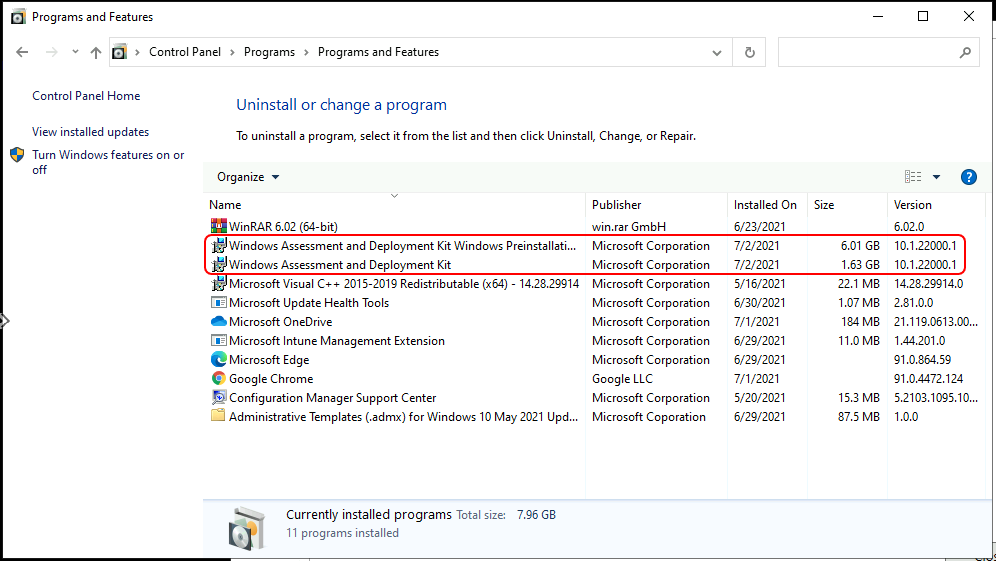The image size is (996, 562).
Task: Expand the address bar history dropdown
Action: click(717, 53)
